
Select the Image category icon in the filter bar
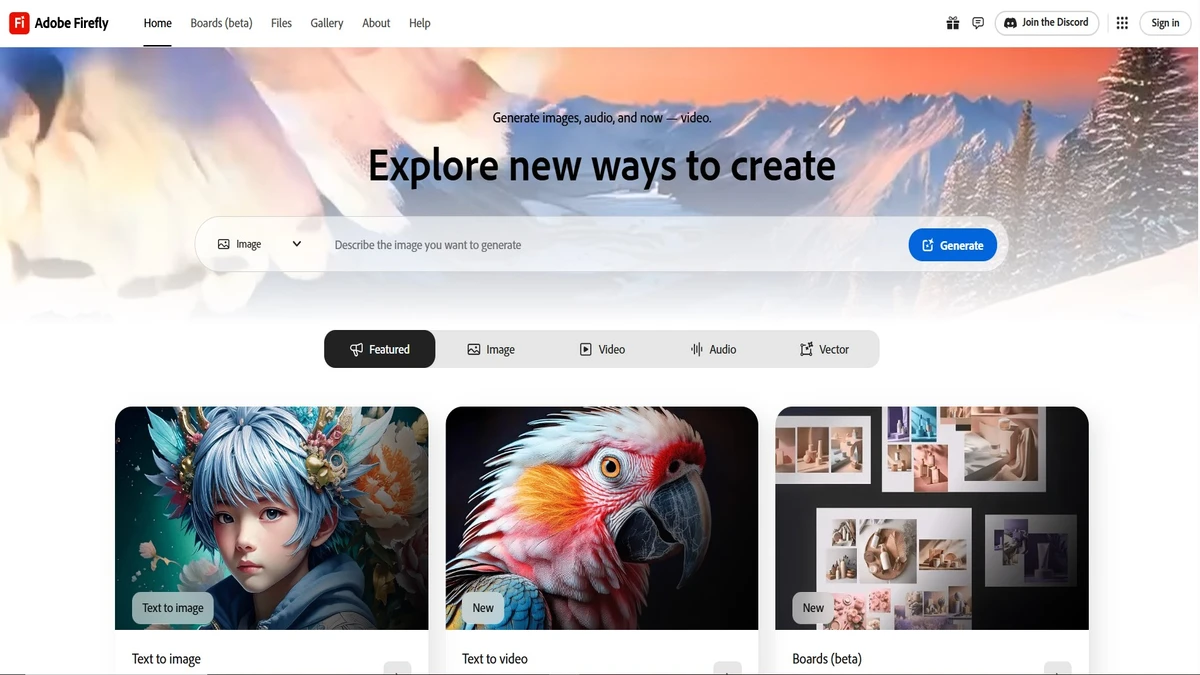pyautogui.click(x=474, y=348)
